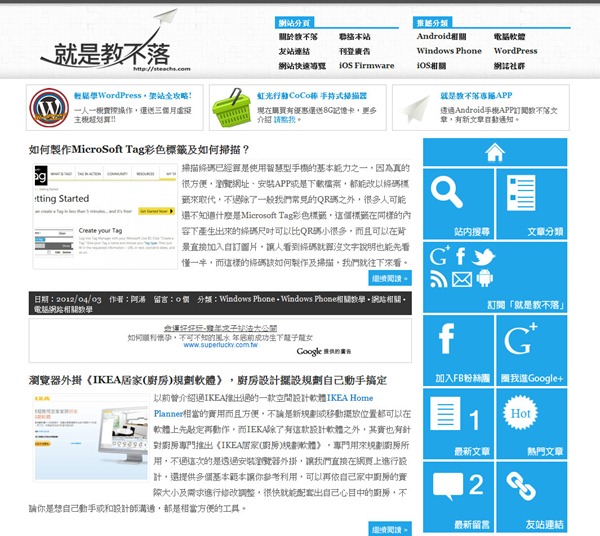Open the 站內搜尋 magnifier tile
Image resolution: width=600 pixels, height=536 pixels.
point(458,204)
